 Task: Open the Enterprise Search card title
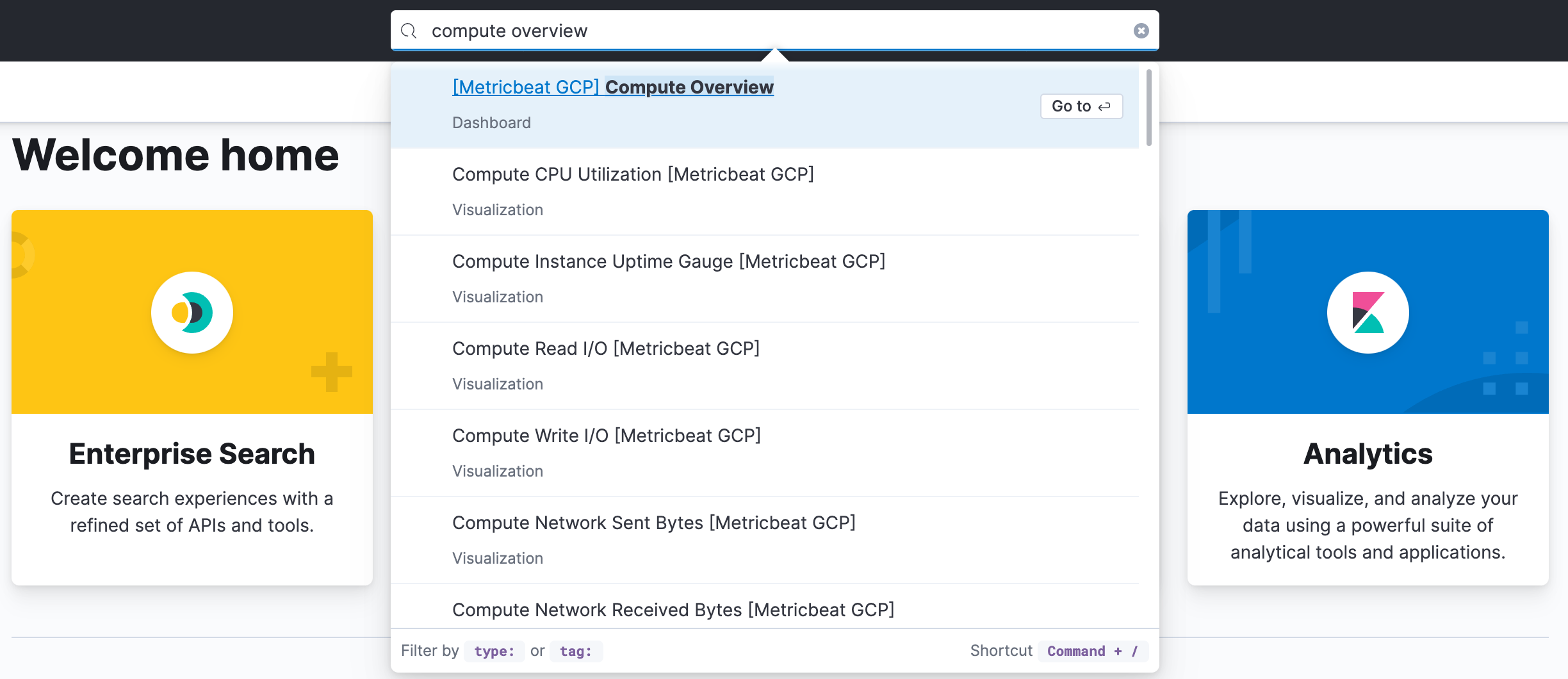coord(192,454)
